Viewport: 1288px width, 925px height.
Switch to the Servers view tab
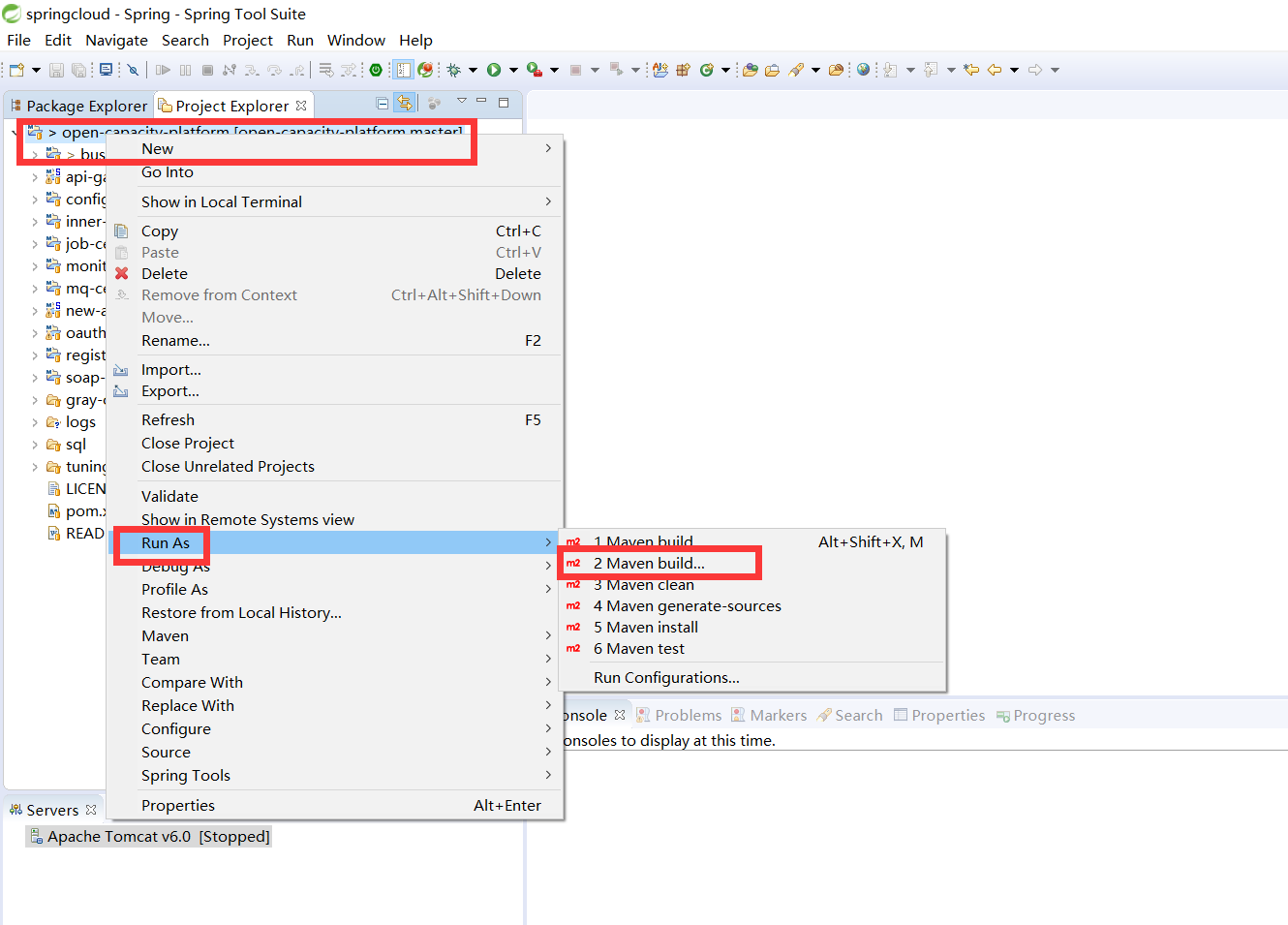click(x=52, y=810)
